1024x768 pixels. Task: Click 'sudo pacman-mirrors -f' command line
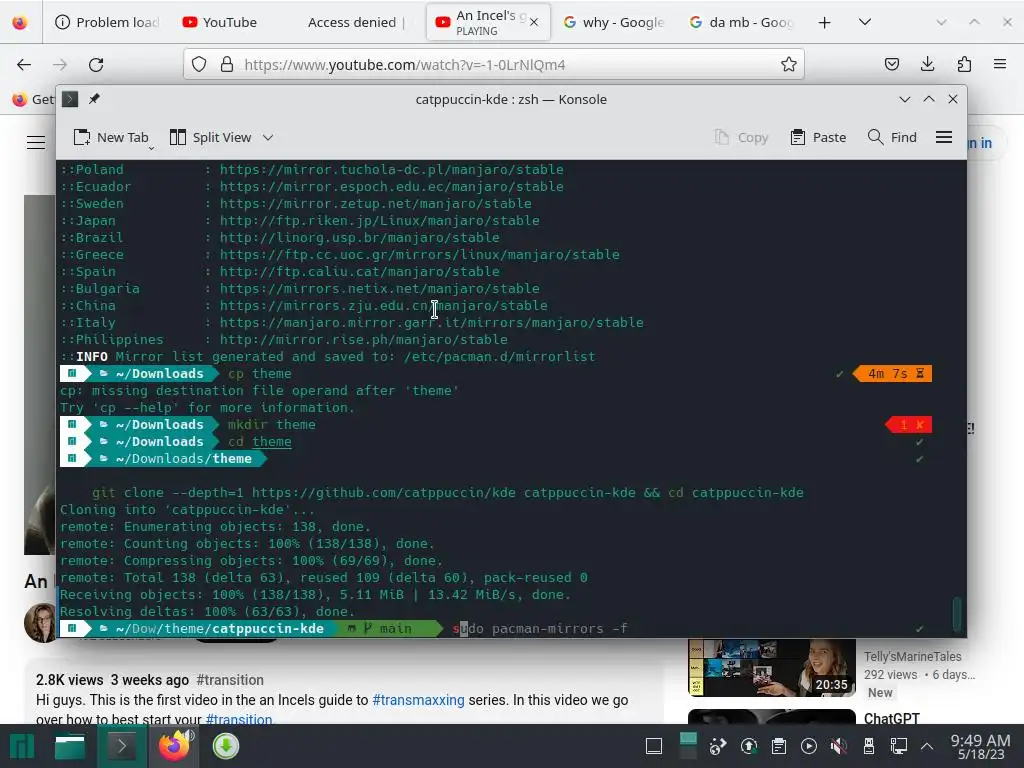(540, 628)
